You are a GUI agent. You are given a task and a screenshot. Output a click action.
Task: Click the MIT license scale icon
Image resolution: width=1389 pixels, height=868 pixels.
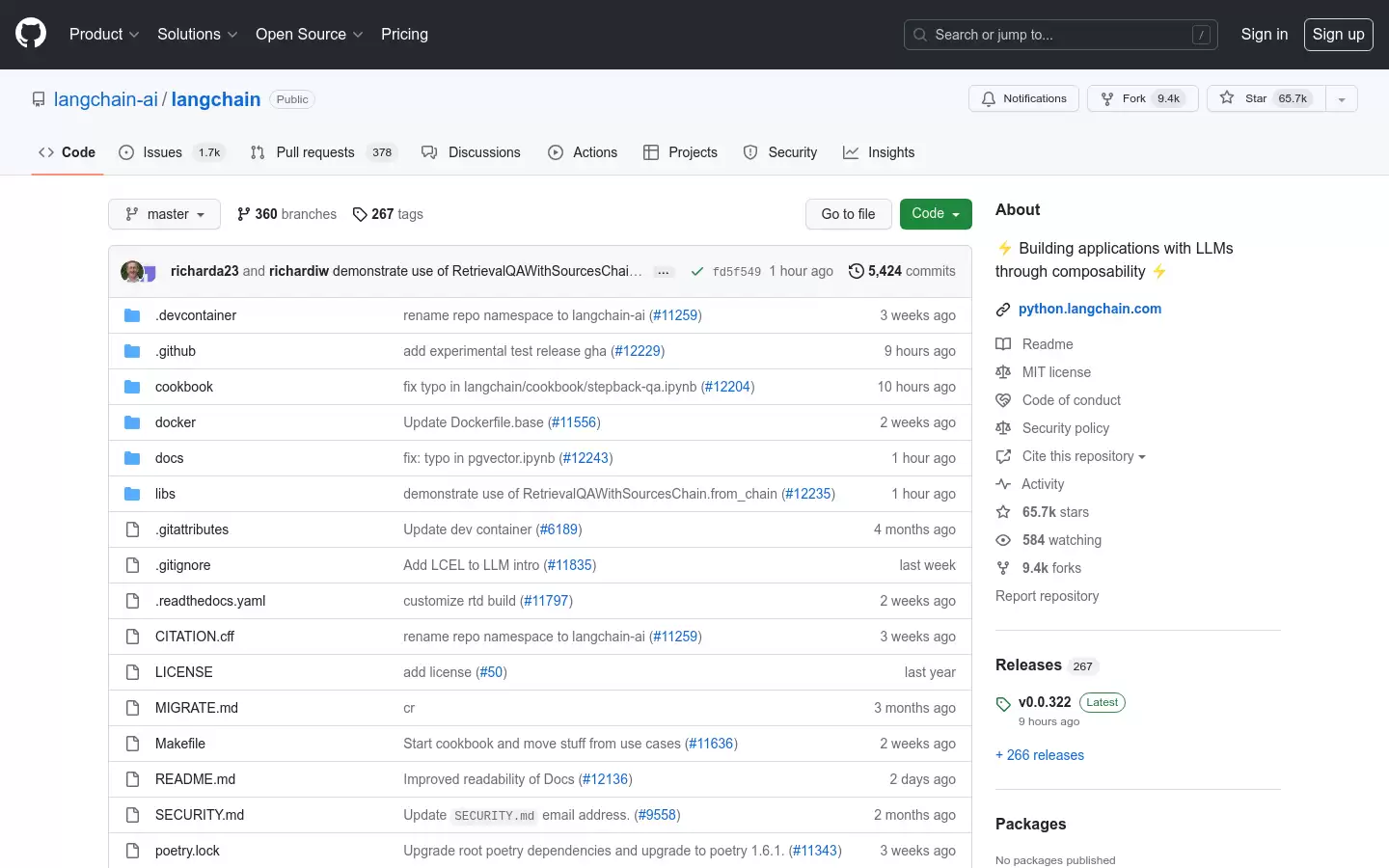1003,372
